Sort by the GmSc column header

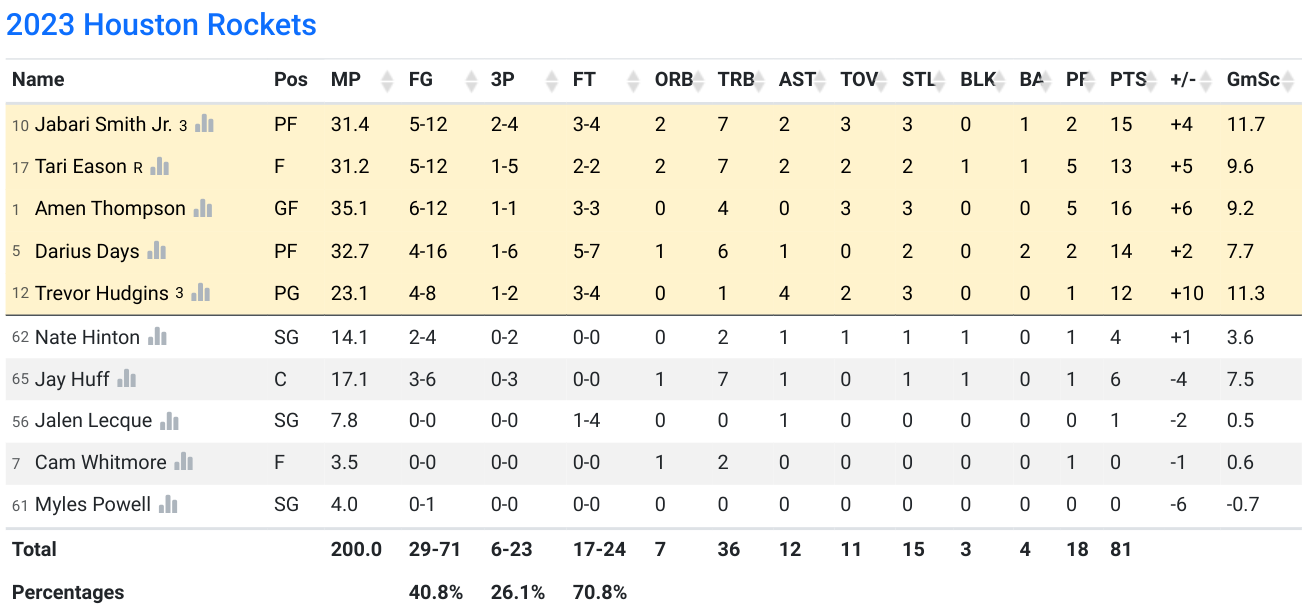pyautogui.click(x=1253, y=80)
